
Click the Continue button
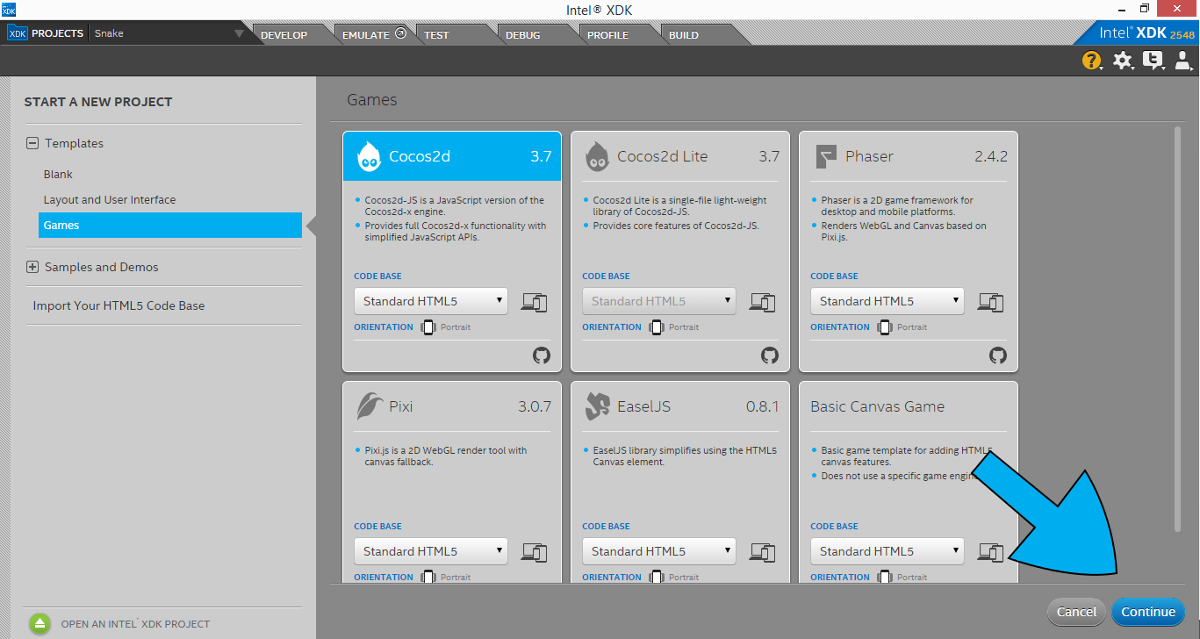[1148, 612]
